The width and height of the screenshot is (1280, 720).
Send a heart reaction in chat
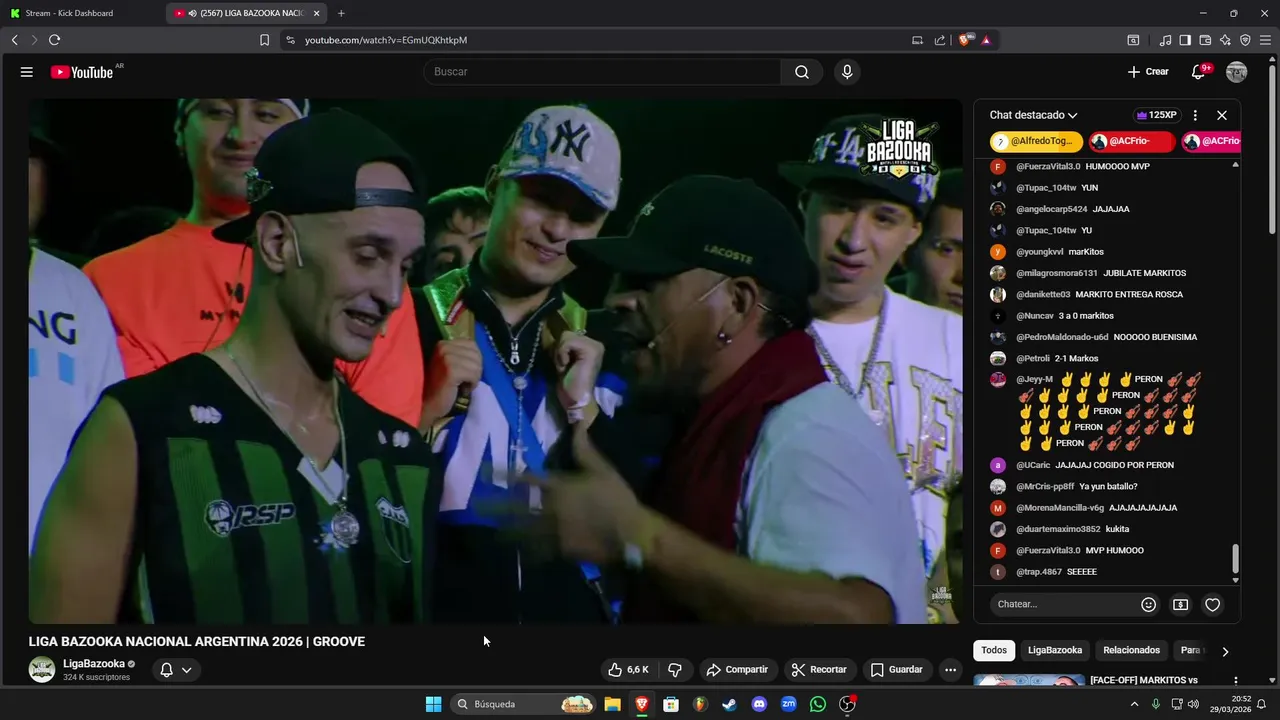1212,604
